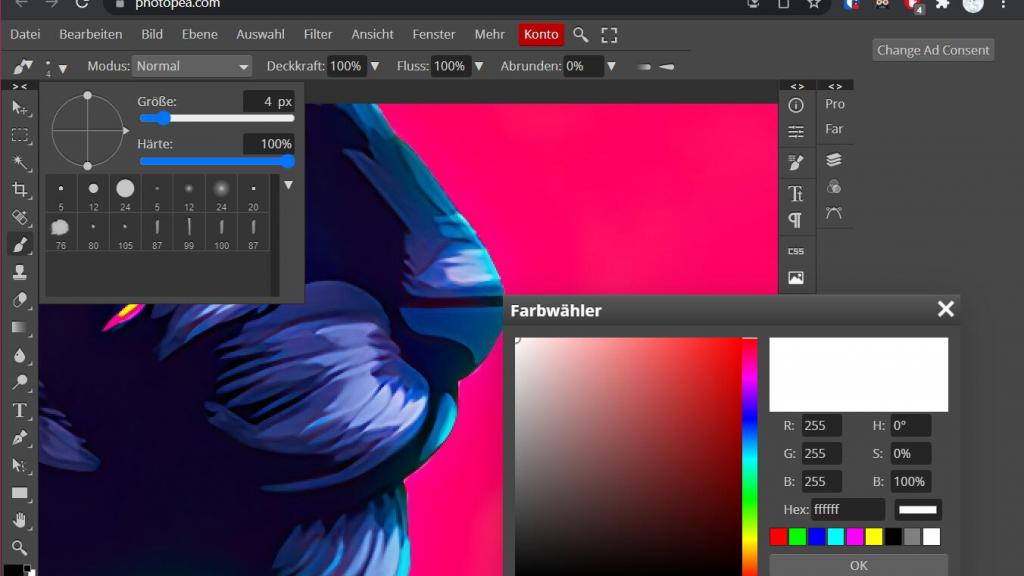Screen dimensions: 1024x576
Task: Select the Move tool
Action: (x=20, y=108)
